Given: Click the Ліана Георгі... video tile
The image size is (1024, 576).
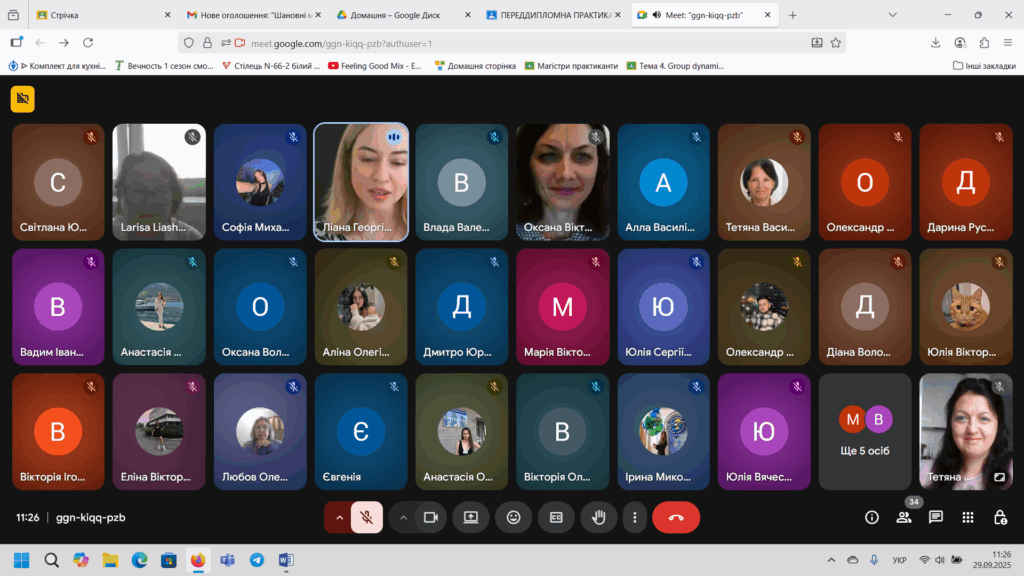Looking at the screenshot, I should click(360, 182).
